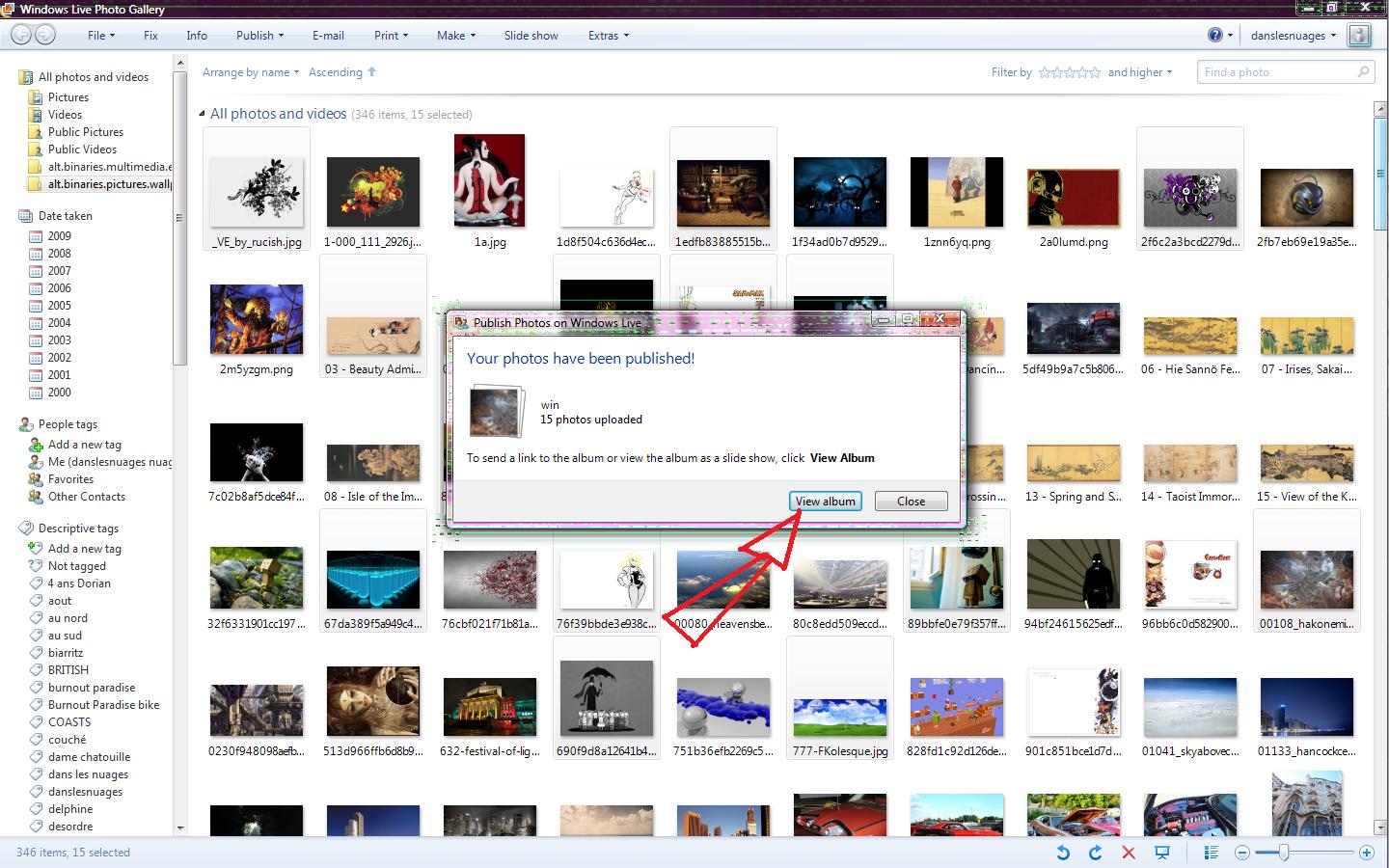
Task: Open the danslesnuages account dropdown
Action: (1293, 36)
